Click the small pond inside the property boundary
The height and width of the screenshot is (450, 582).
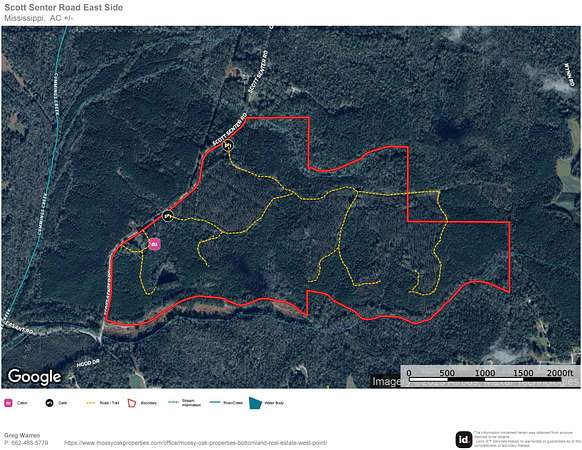[167, 277]
